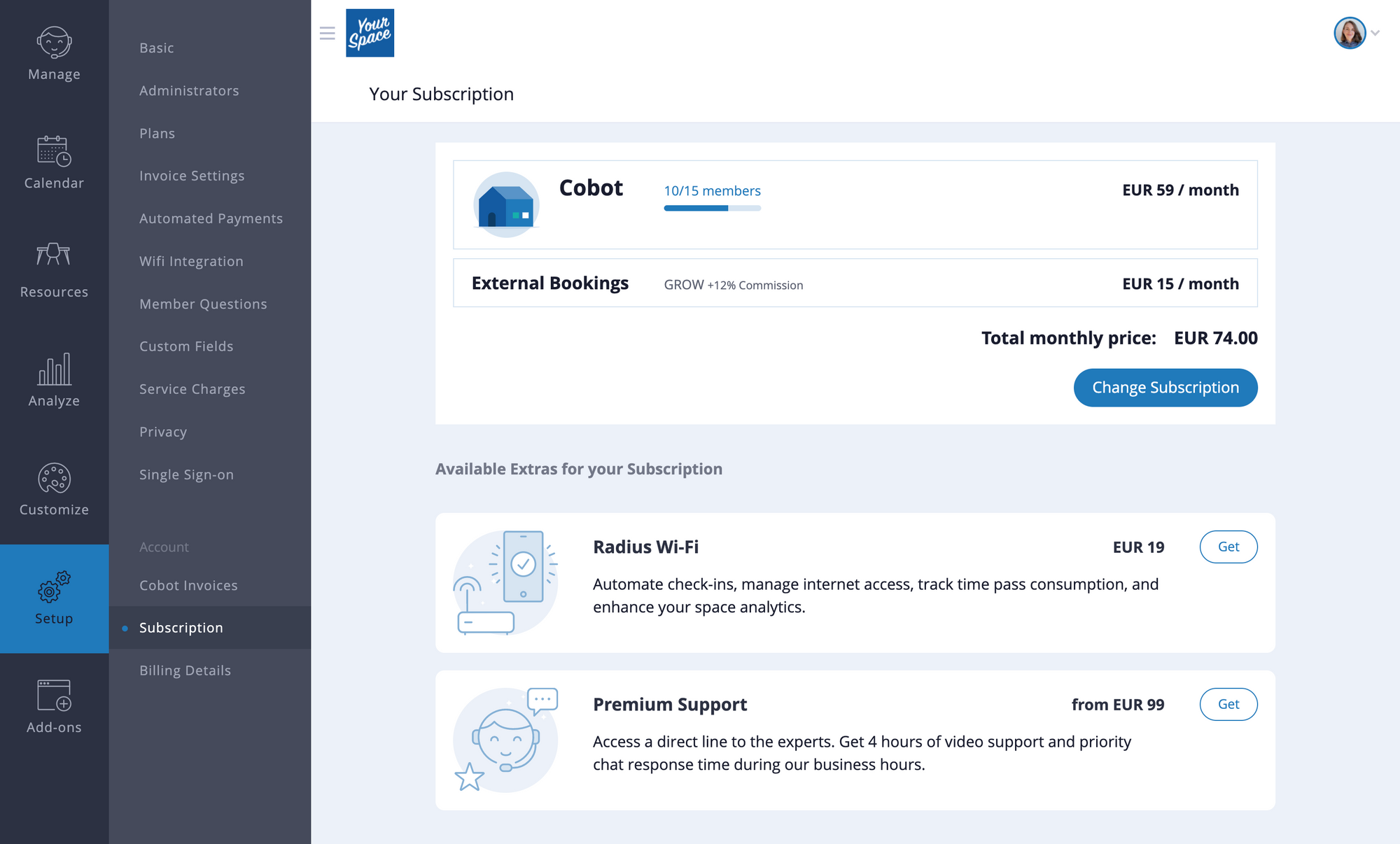
Task: Go to Billing Details in the sidebar
Action: click(185, 670)
